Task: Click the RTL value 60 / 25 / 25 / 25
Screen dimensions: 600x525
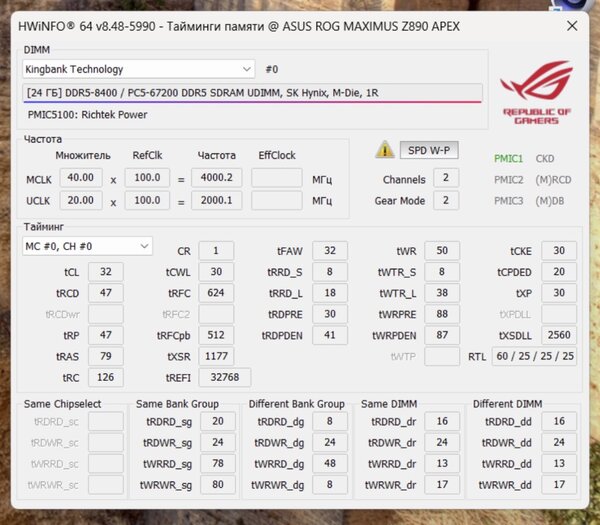Action: (x=535, y=356)
